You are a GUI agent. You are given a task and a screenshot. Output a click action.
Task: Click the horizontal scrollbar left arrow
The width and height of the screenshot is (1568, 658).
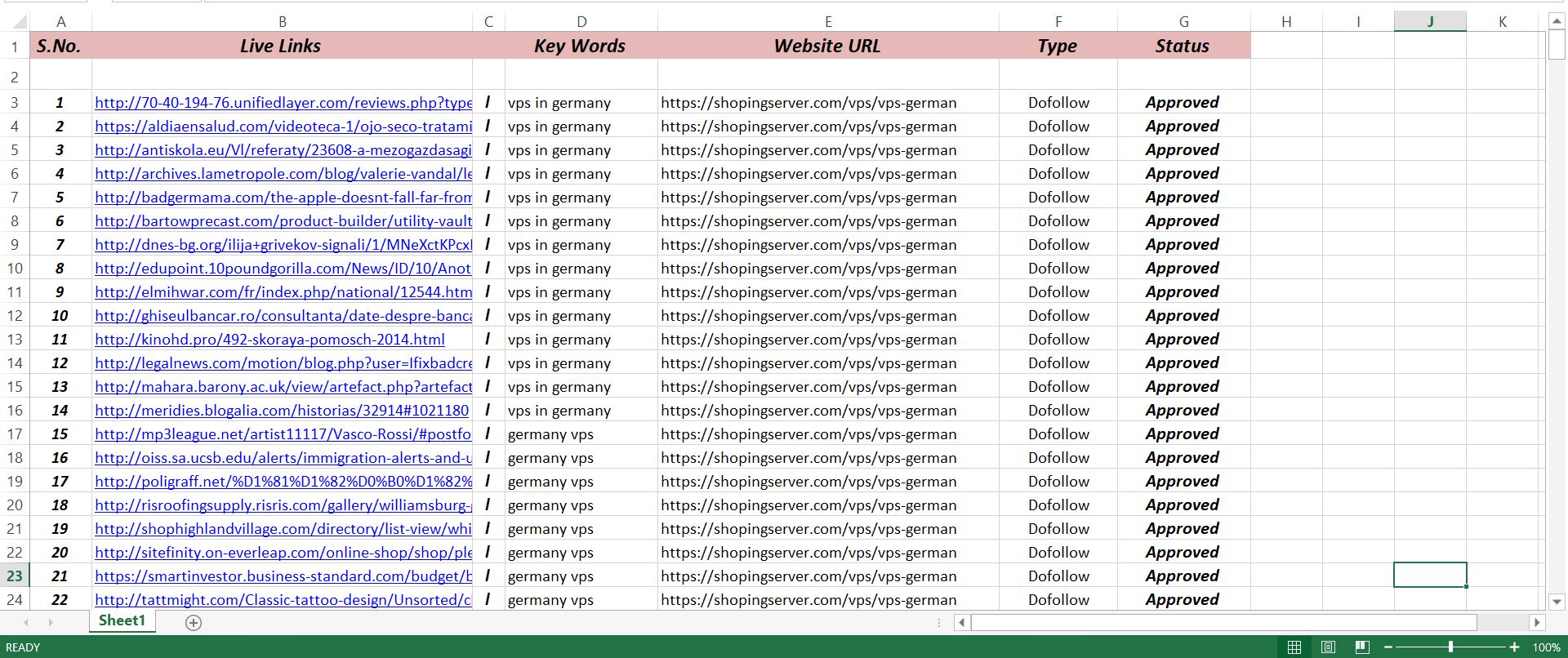pyautogui.click(x=962, y=623)
